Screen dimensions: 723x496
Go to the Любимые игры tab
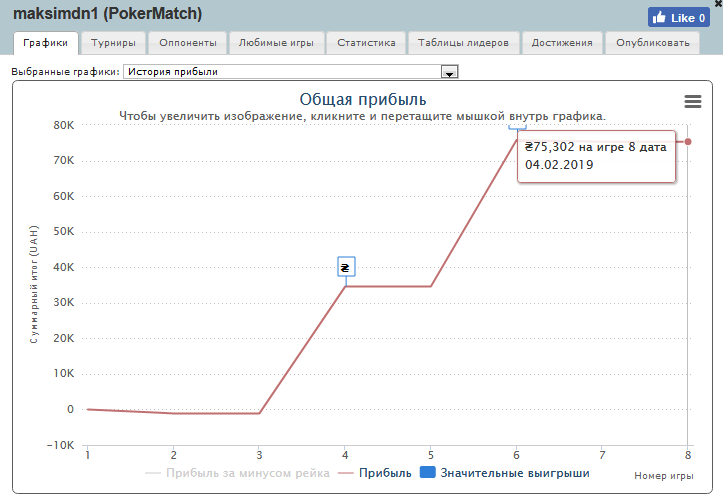pyautogui.click(x=276, y=43)
